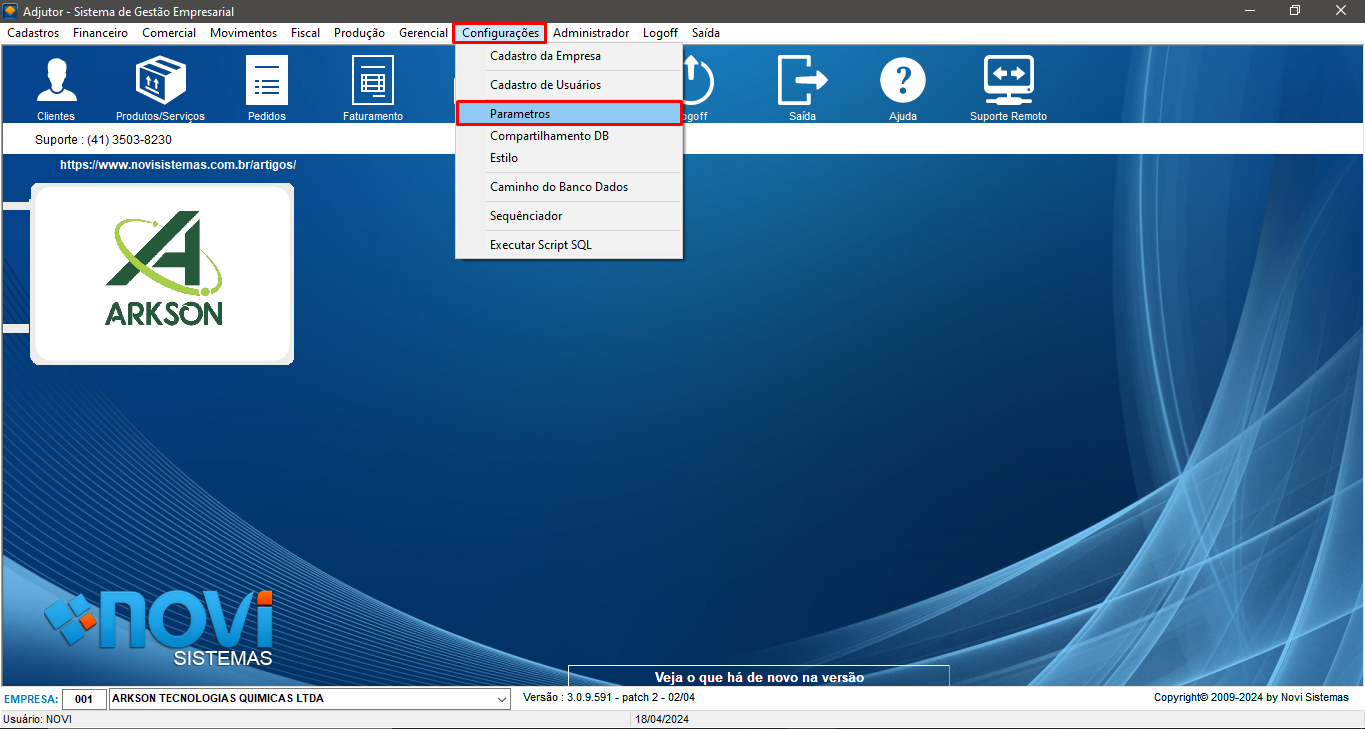Click the version 3.0.9.591 text
Image resolution: width=1365 pixels, height=729 pixels.
[x=609, y=697]
